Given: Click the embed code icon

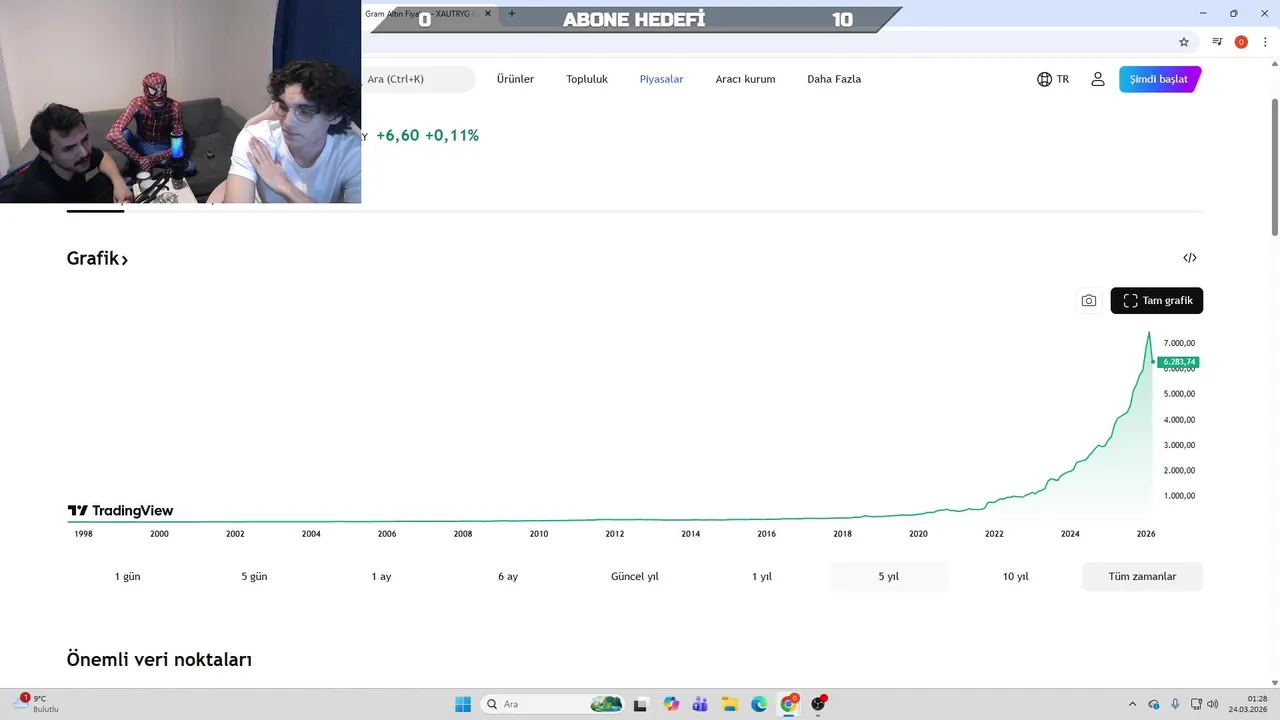Looking at the screenshot, I should 1190,258.
